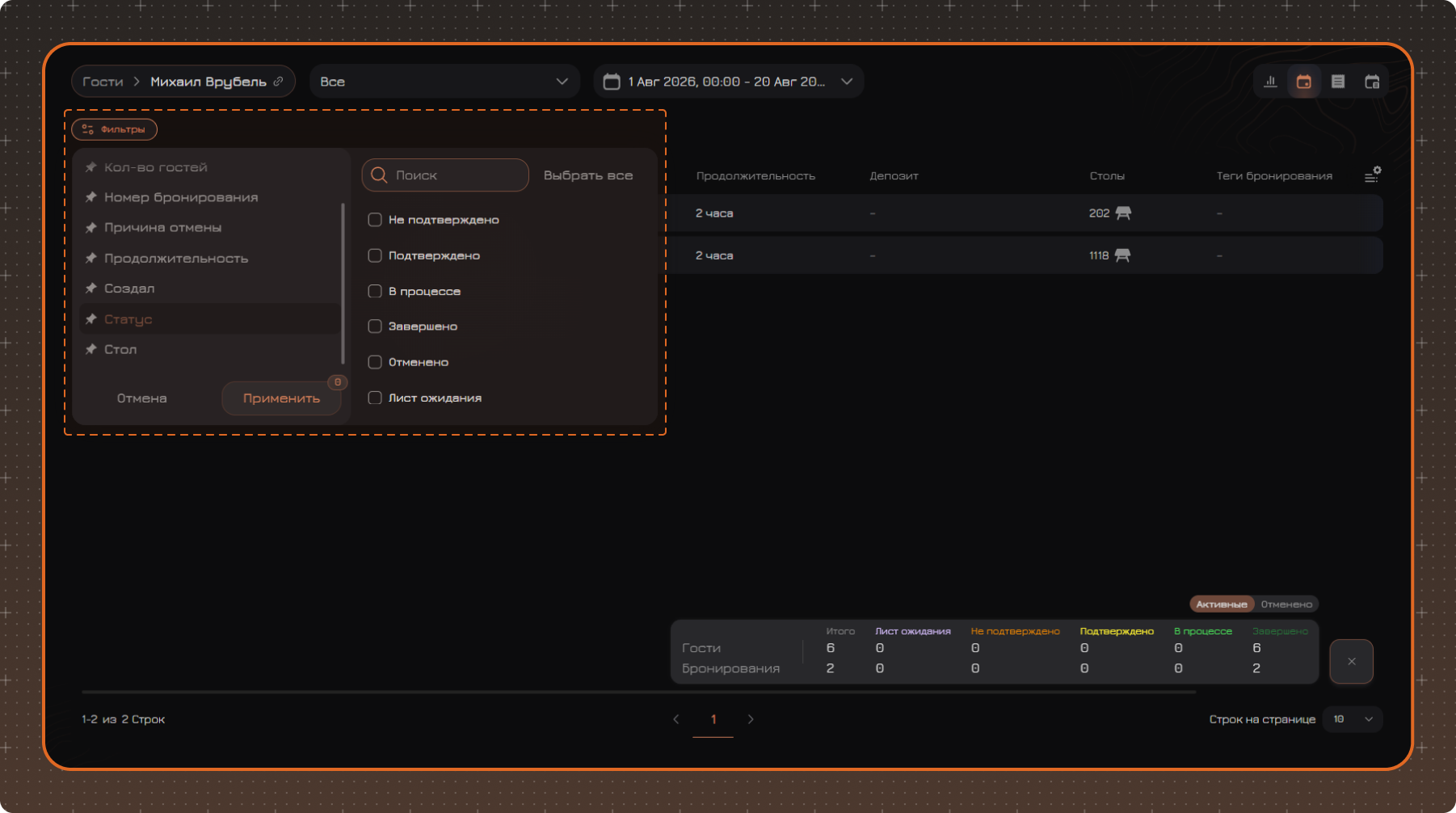Apply filters with Применить button
1456x813 pixels.
coord(281,398)
